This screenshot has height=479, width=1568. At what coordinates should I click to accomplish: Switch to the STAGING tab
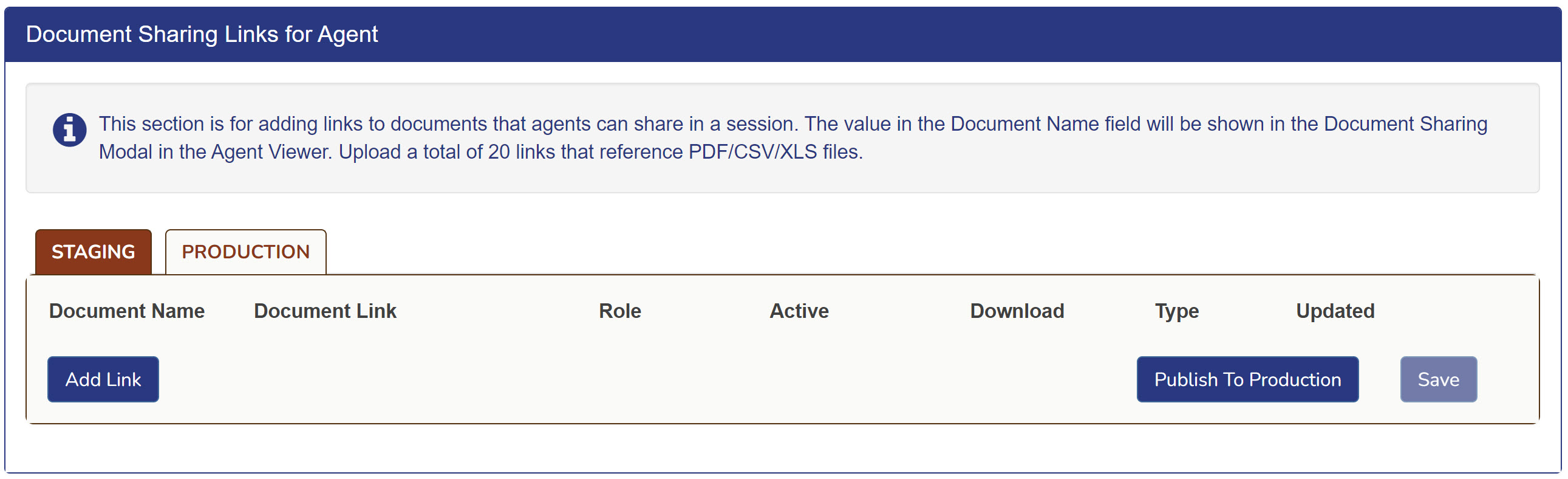93,252
